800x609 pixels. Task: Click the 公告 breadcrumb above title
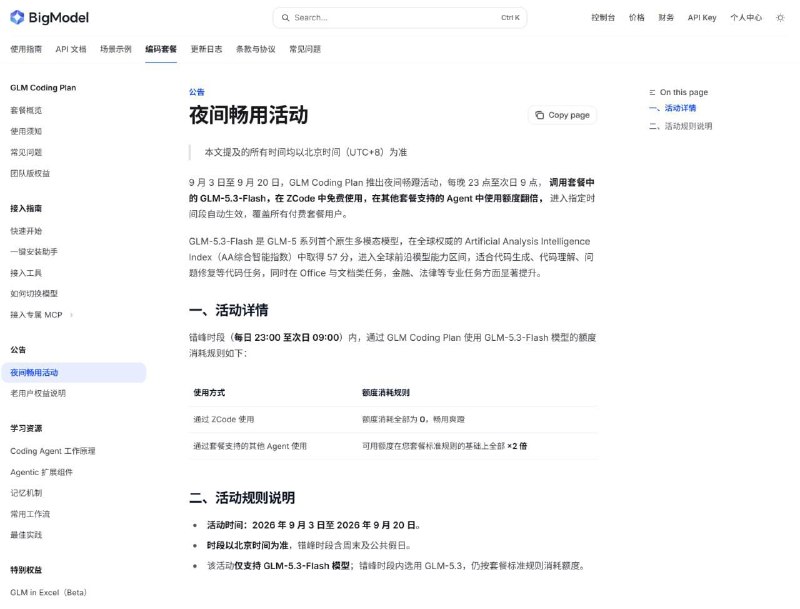tap(196, 92)
